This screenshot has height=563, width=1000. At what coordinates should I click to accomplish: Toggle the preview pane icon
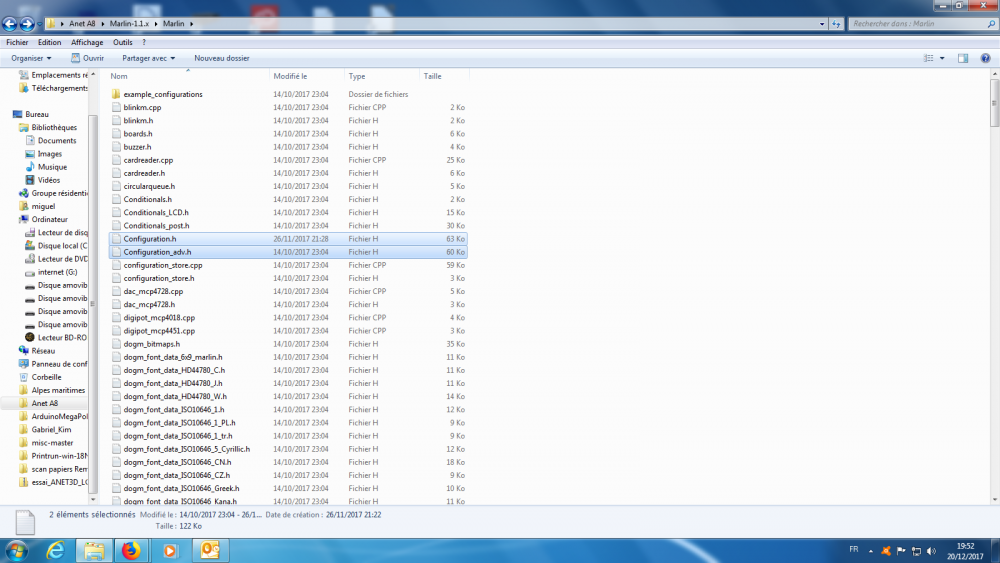963,58
